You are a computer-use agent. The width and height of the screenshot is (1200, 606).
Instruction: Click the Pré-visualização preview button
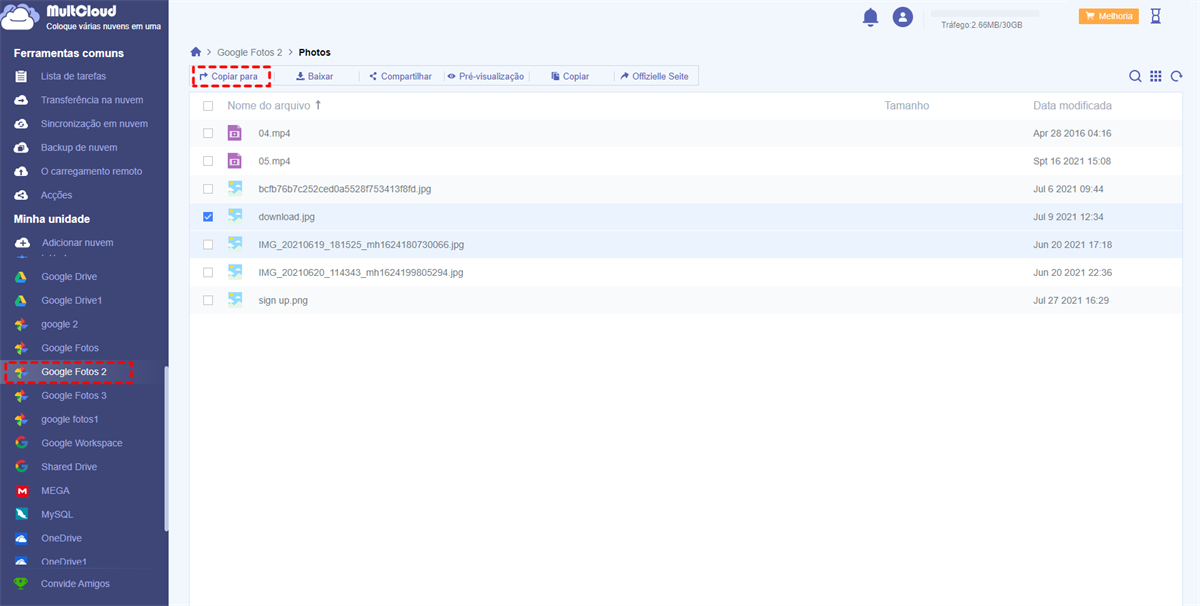485,76
